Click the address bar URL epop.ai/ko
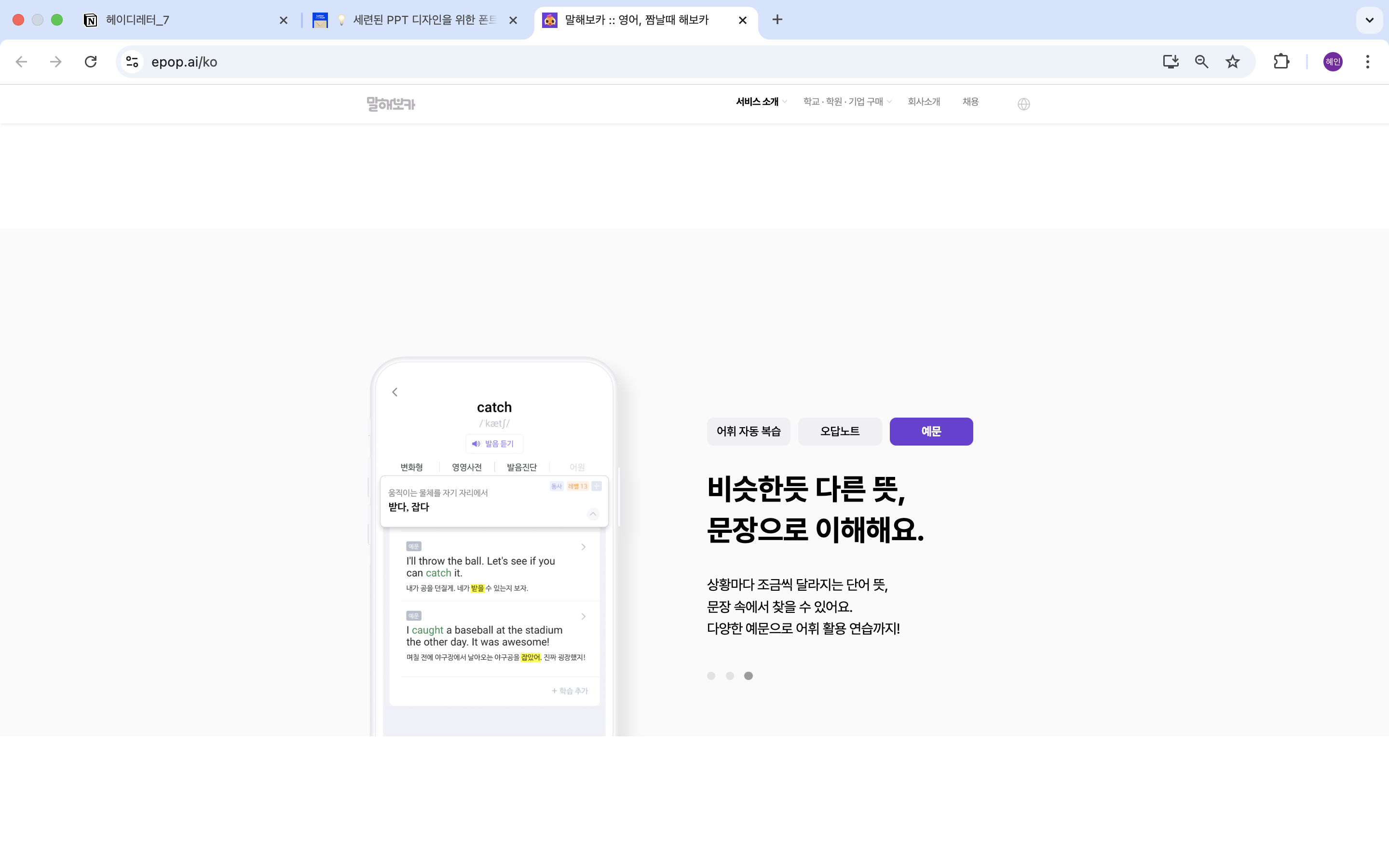The image size is (1389, 868). 184,62
